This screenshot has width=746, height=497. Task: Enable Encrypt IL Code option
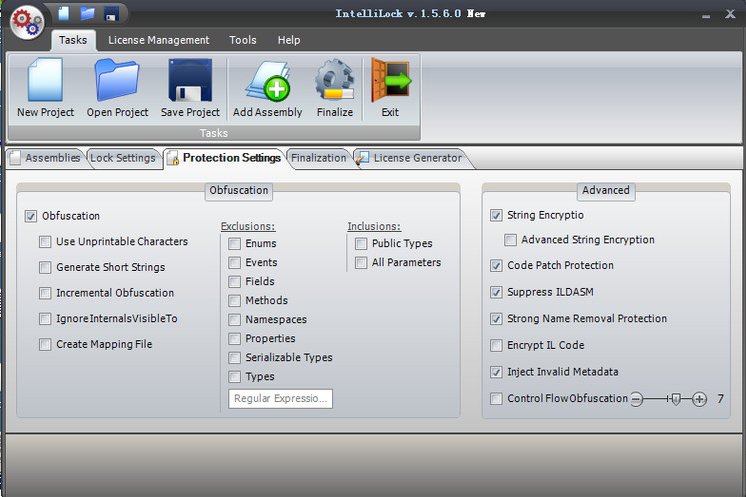(497, 346)
